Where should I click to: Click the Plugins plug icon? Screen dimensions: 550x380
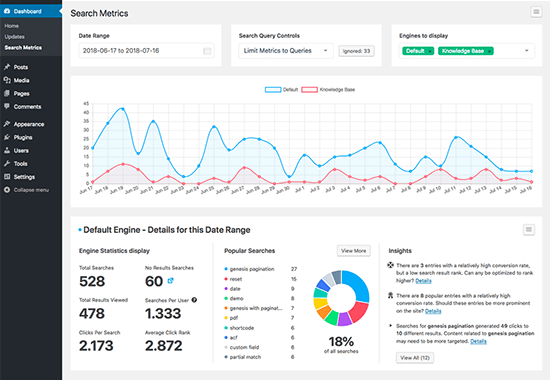7,137
